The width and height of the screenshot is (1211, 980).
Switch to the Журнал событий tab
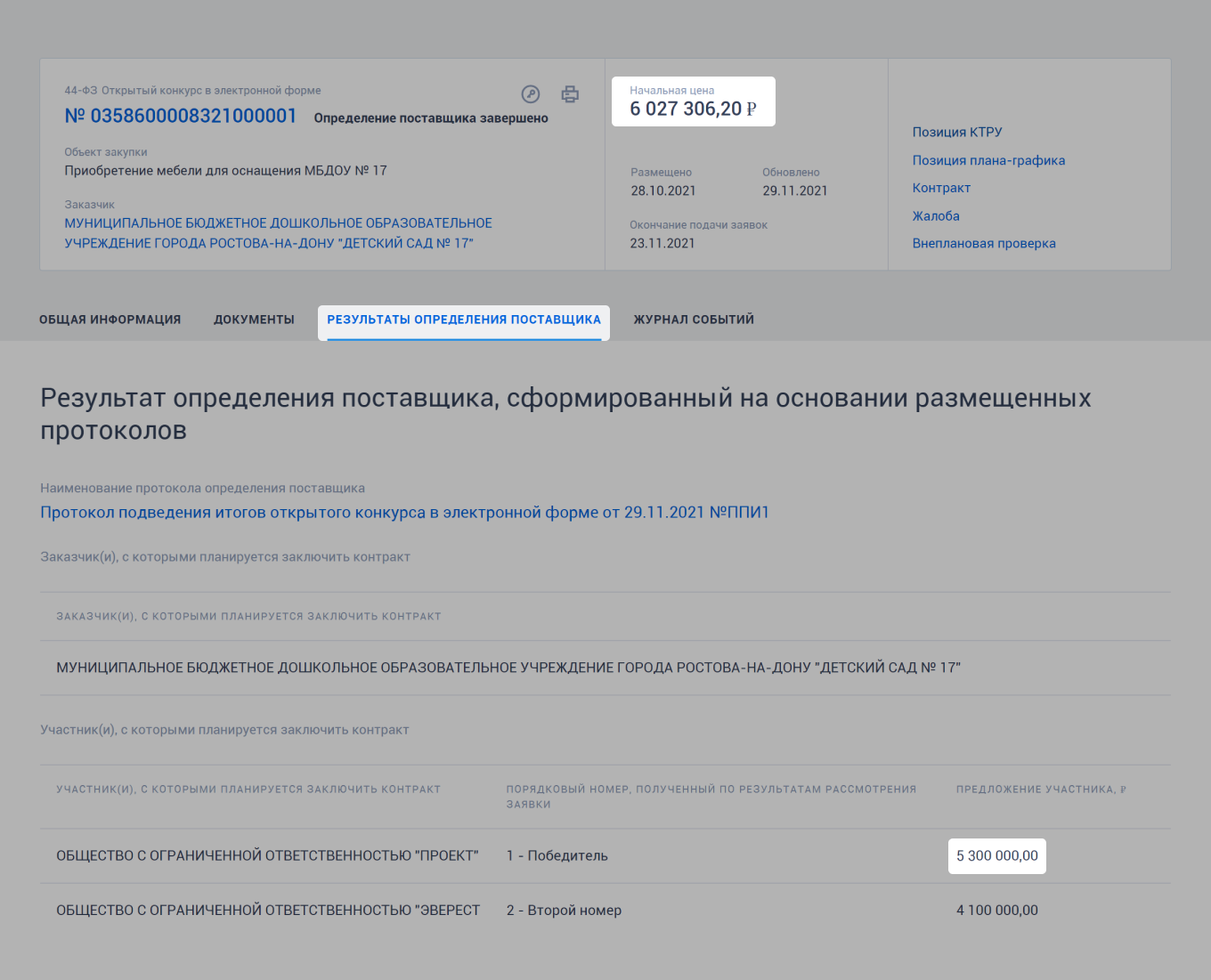click(694, 320)
